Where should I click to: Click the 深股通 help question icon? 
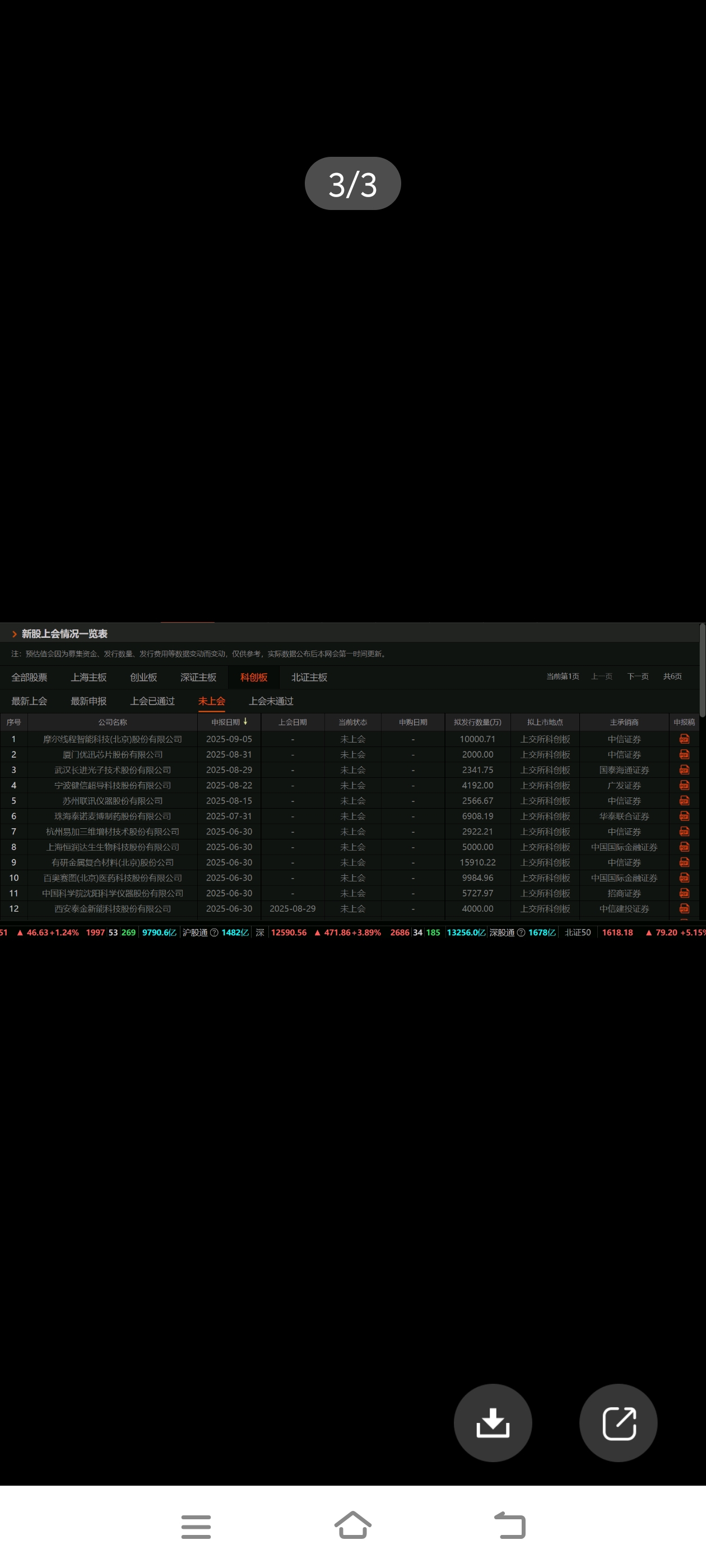(521, 932)
